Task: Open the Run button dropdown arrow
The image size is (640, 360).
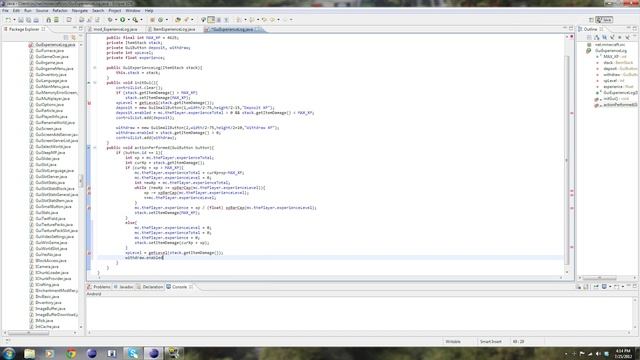Action: point(128,20)
